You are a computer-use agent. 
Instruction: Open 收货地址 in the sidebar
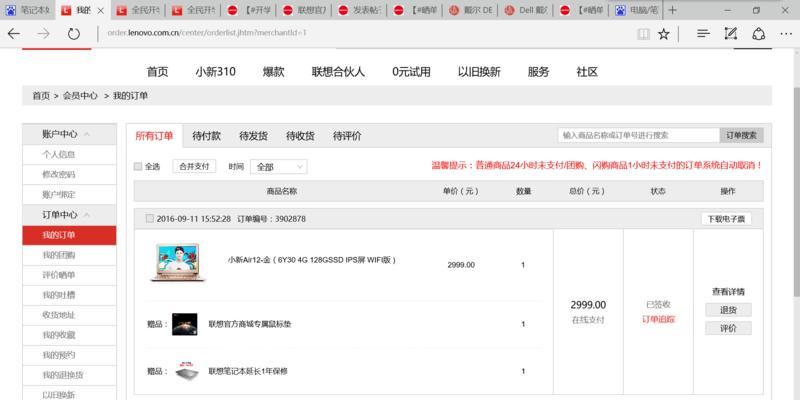pos(59,315)
